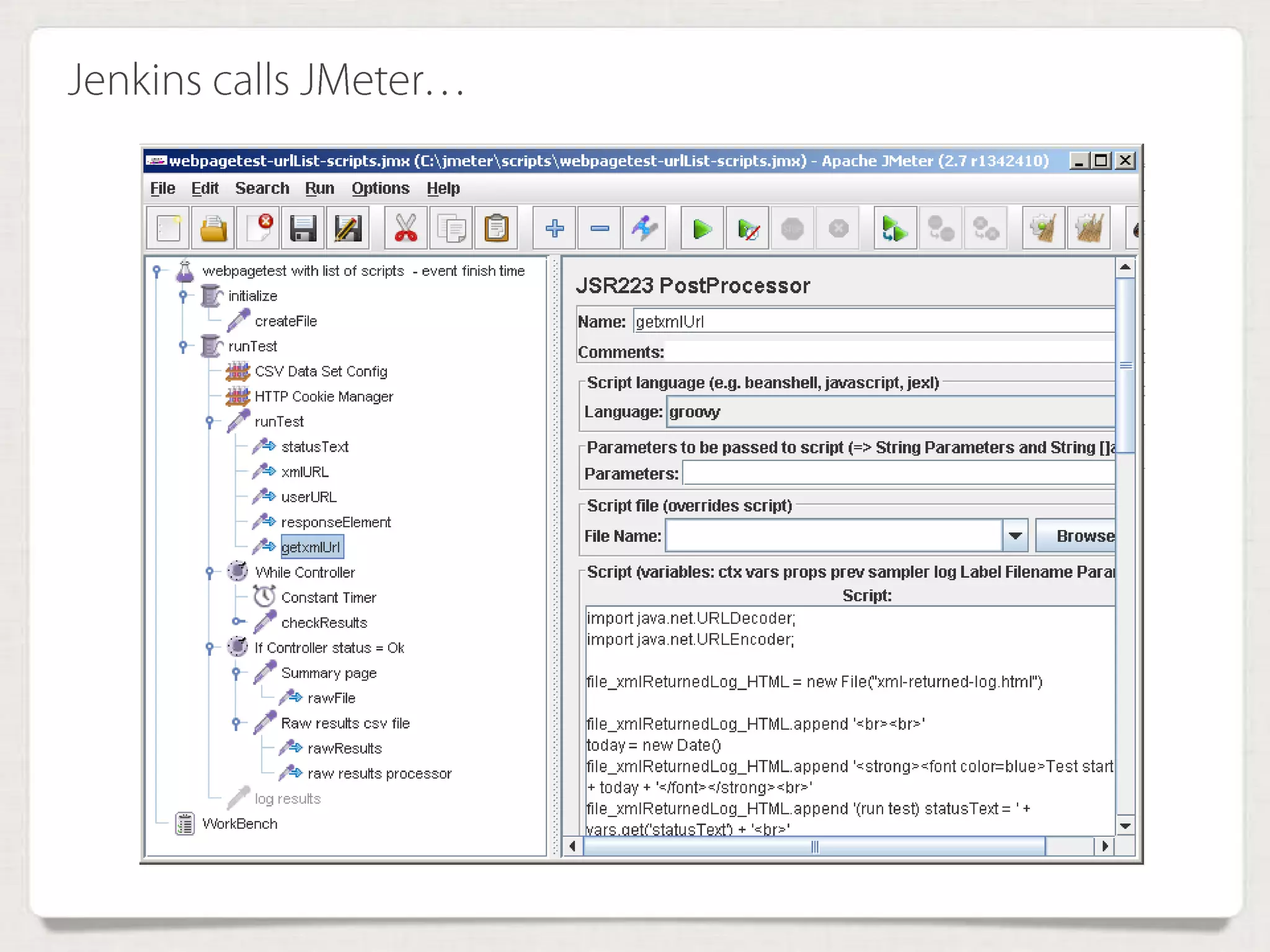Click the Browse button
This screenshot has width=1270, height=952.
point(1076,535)
